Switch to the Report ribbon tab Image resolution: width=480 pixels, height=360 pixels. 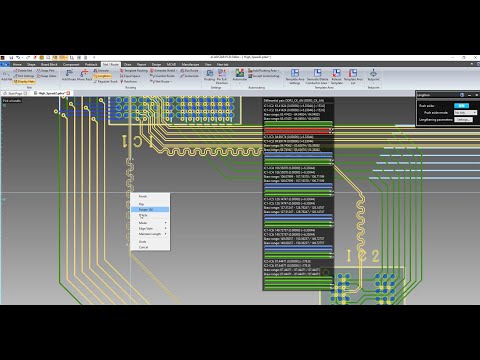coord(141,64)
